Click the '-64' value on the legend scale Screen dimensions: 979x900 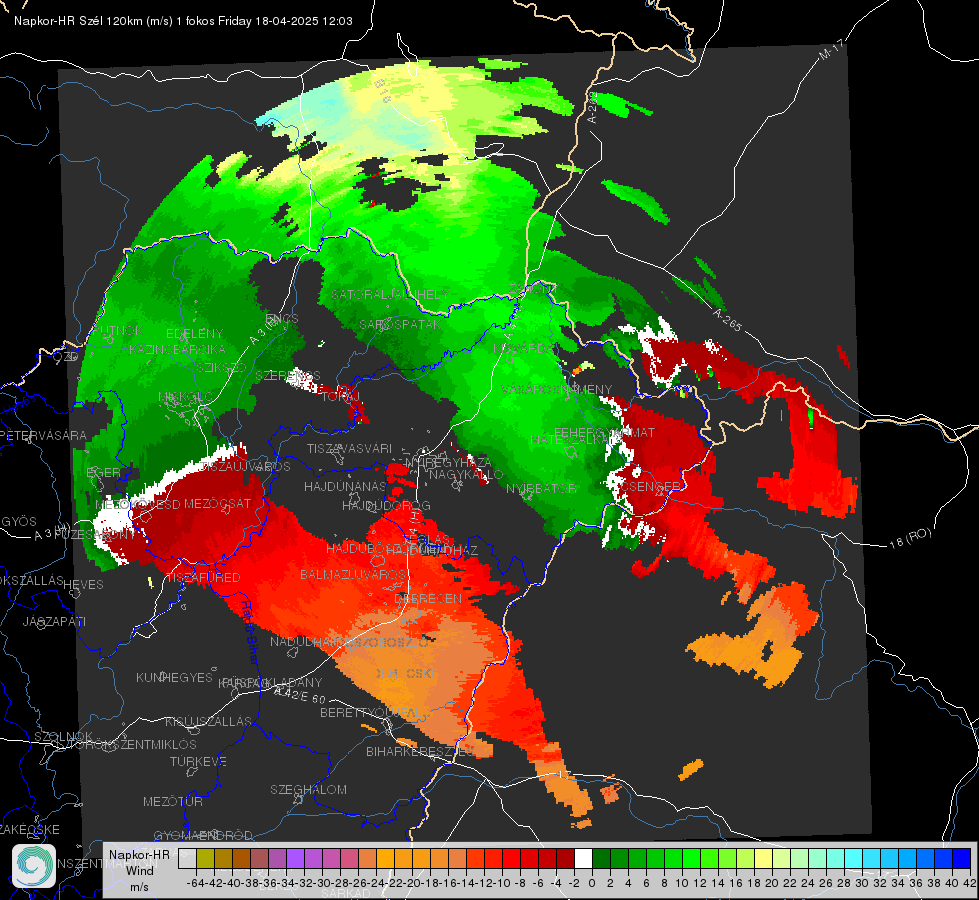tap(195, 883)
